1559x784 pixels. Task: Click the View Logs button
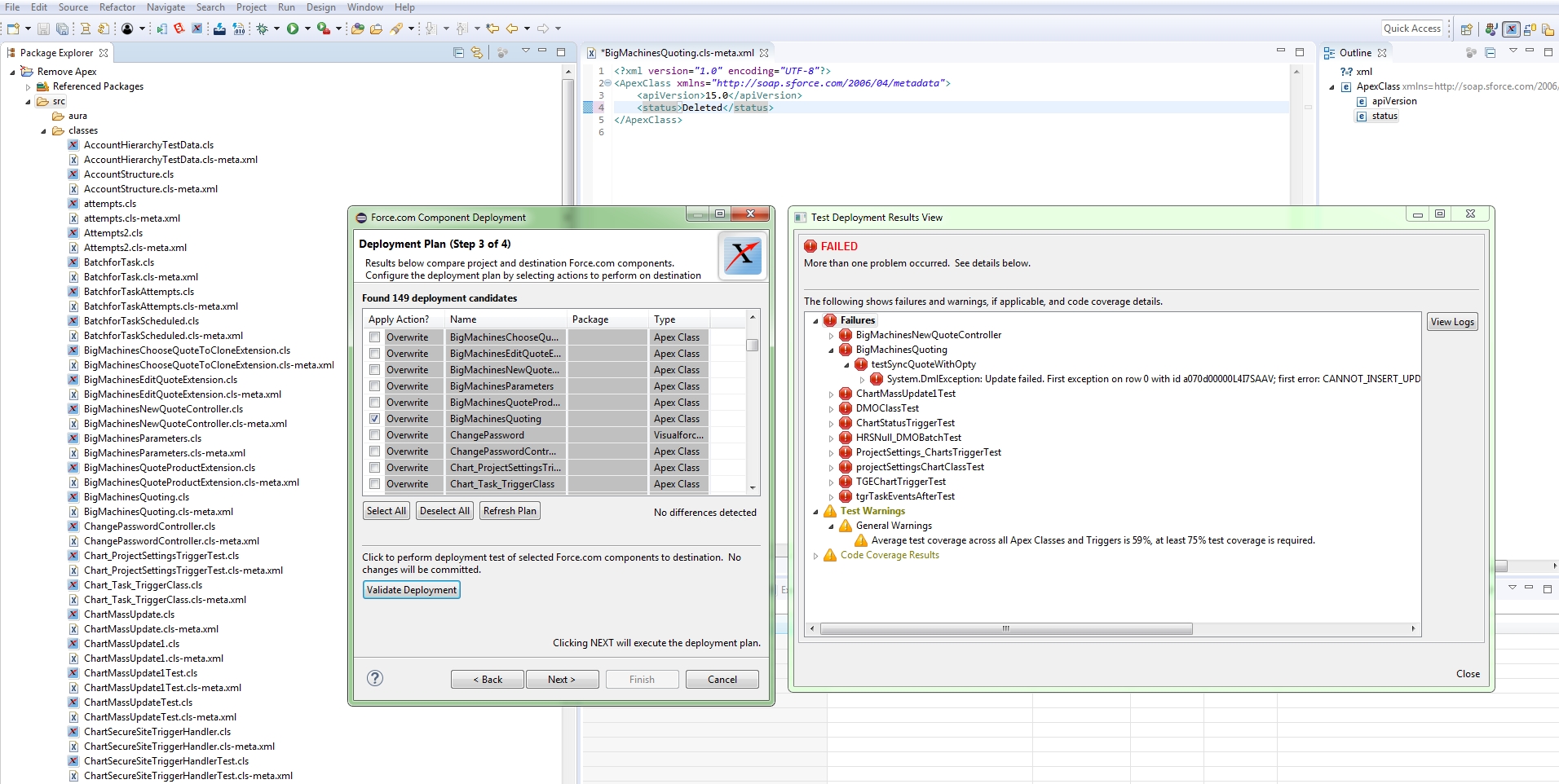tap(1451, 321)
